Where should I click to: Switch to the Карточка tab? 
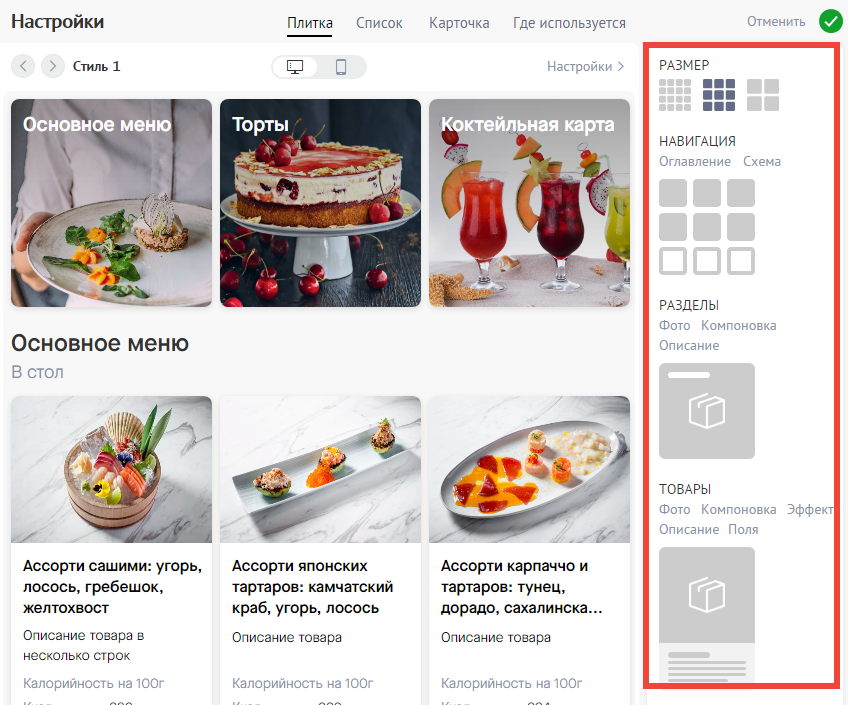click(459, 23)
